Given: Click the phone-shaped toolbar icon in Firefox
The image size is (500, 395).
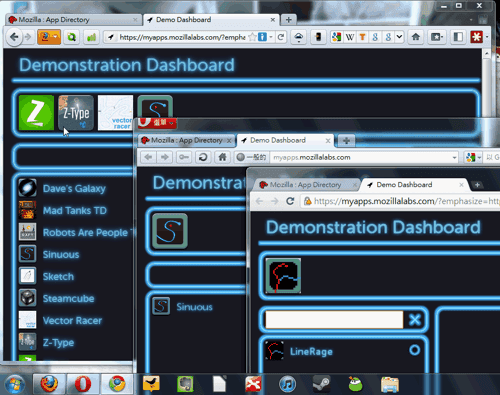Looking at the screenshot, I should [318, 37].
